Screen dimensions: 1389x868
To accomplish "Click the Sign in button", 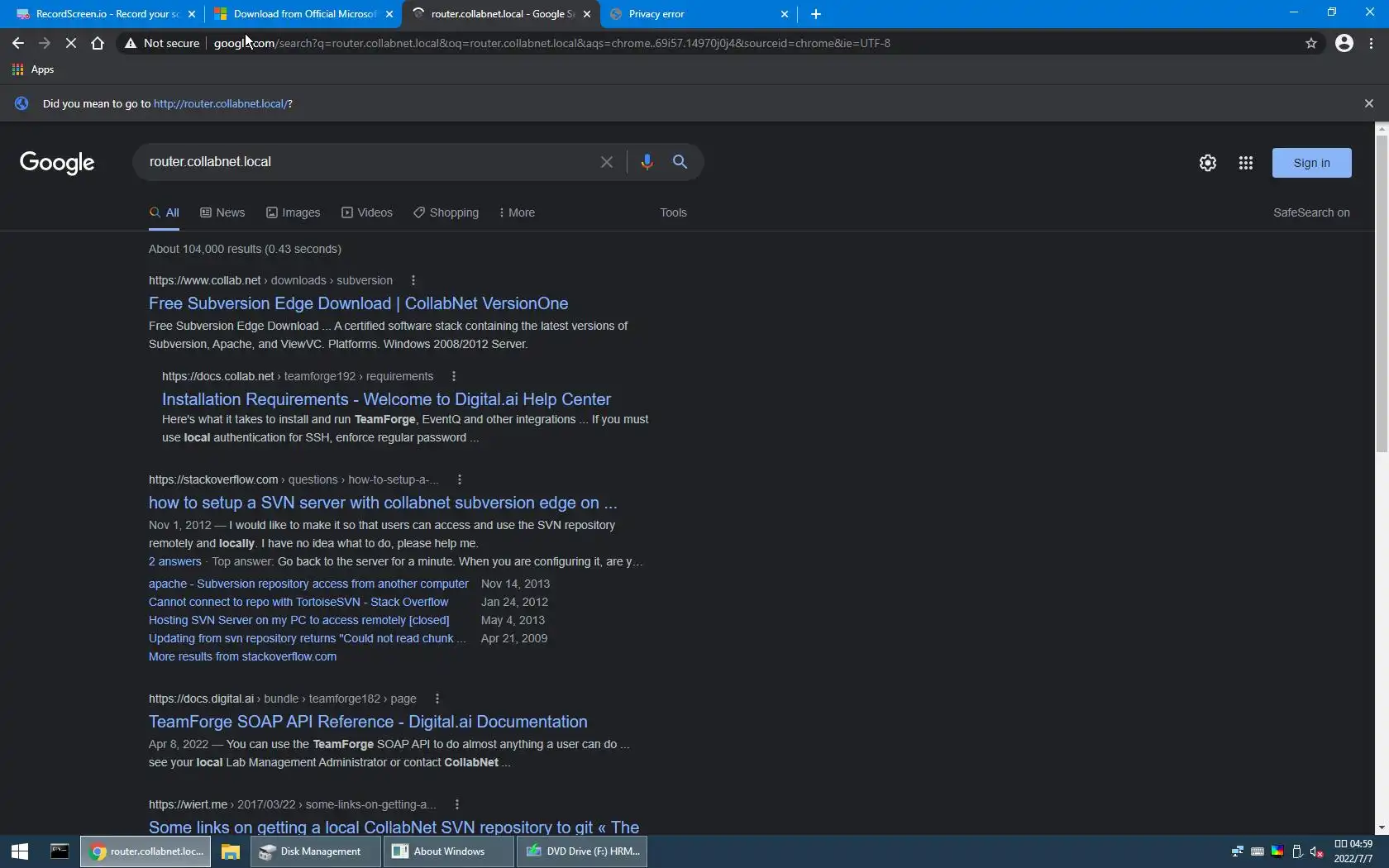I will 1312,163.
